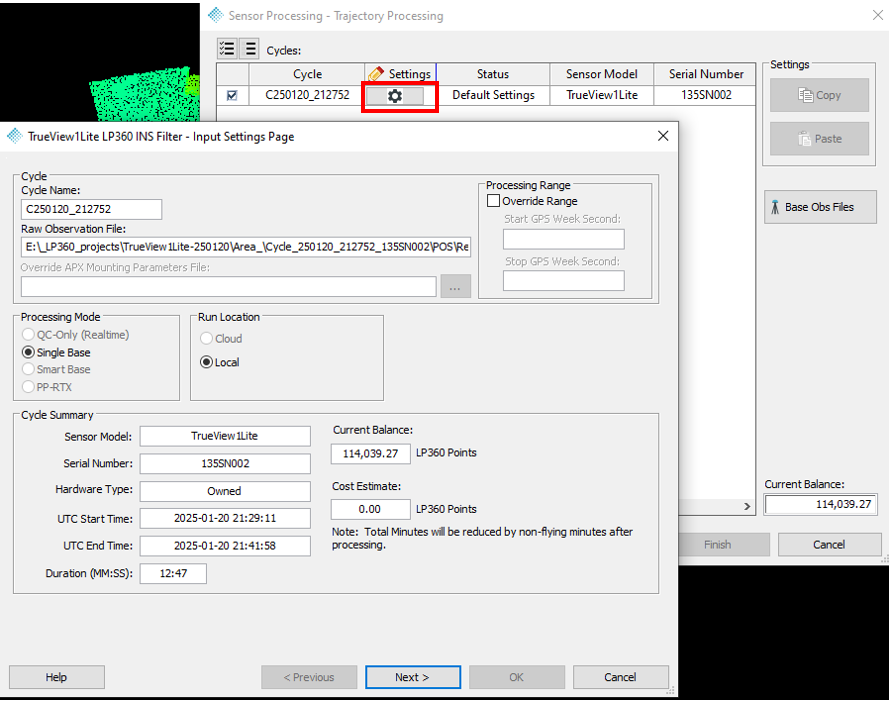Click the Previous button
This screenshot has height=701, width=889.
[x=309, y=677]
